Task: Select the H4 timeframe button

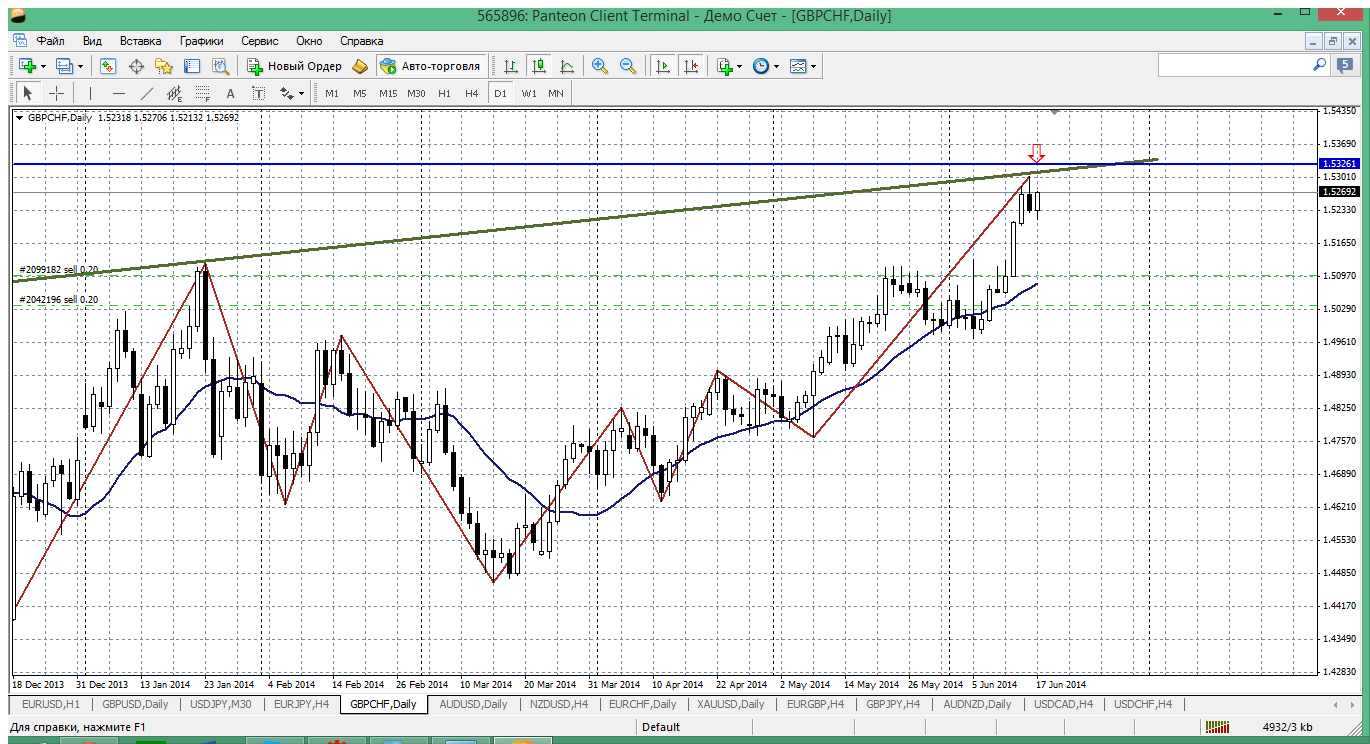Action: [472, 93]
